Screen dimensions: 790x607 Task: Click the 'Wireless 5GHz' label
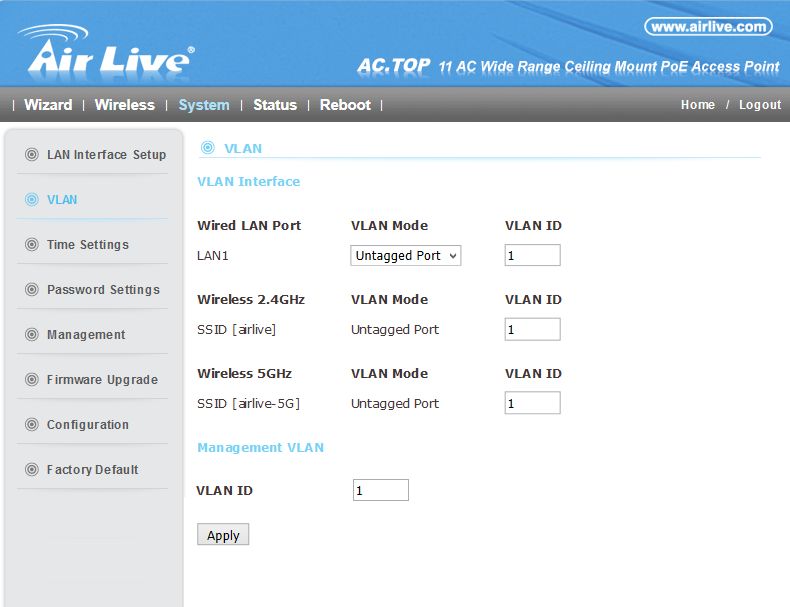[x=244, y=373]
